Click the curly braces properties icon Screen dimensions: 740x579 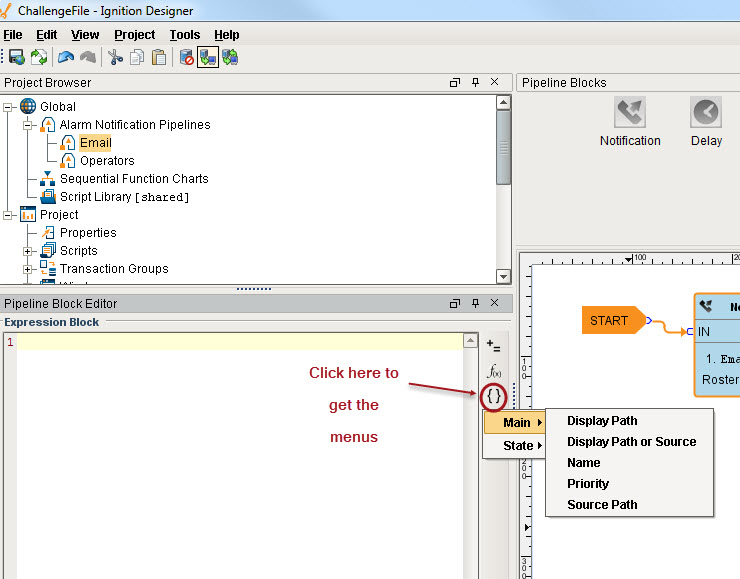coord(494,397)
